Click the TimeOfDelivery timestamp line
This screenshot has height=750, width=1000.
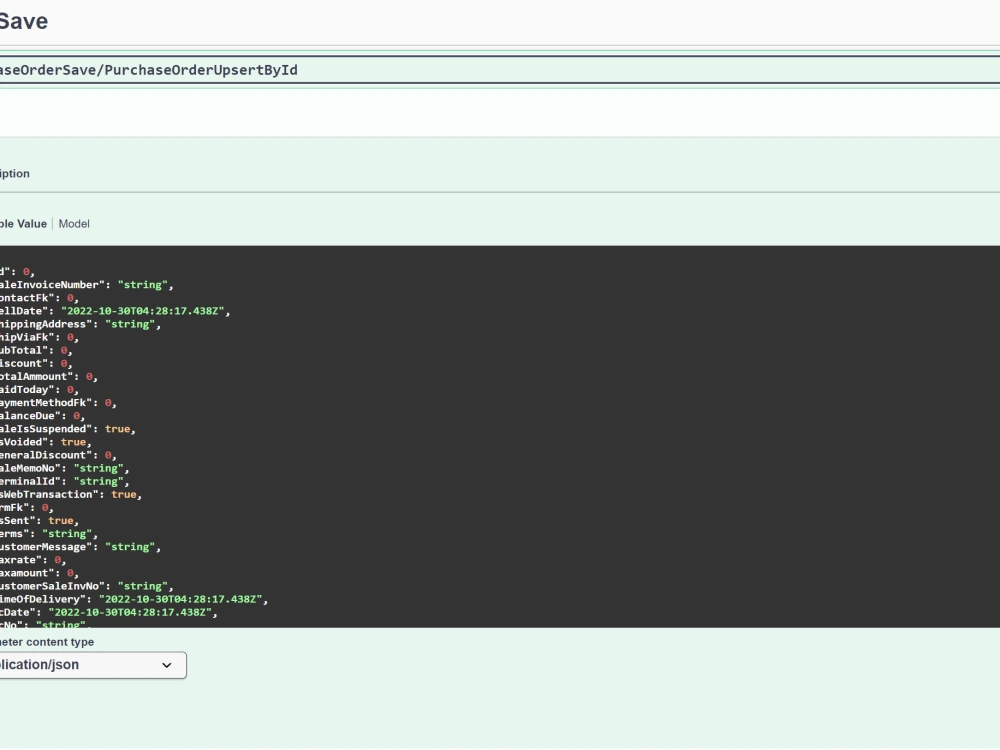(134, 599)
